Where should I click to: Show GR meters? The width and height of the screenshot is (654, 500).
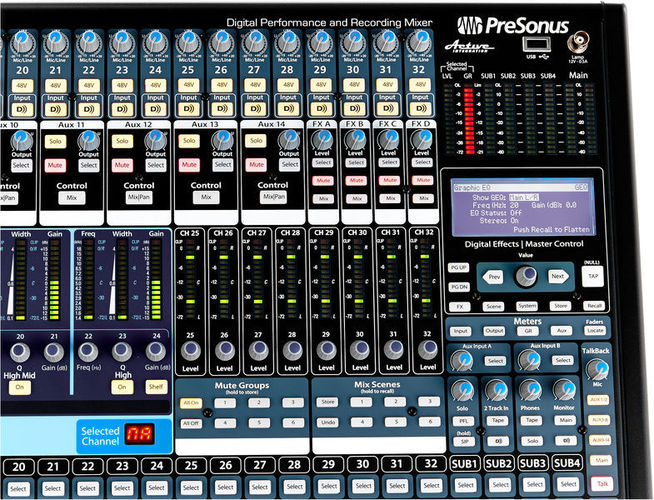528,331
